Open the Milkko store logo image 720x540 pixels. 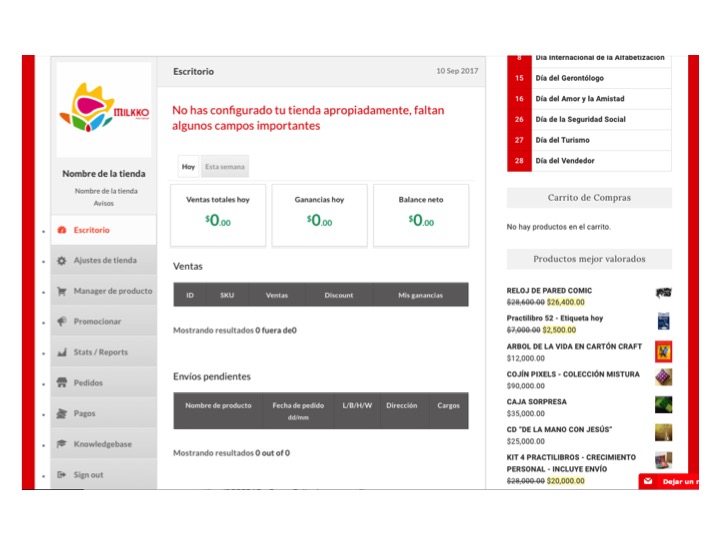coord(104,109)
